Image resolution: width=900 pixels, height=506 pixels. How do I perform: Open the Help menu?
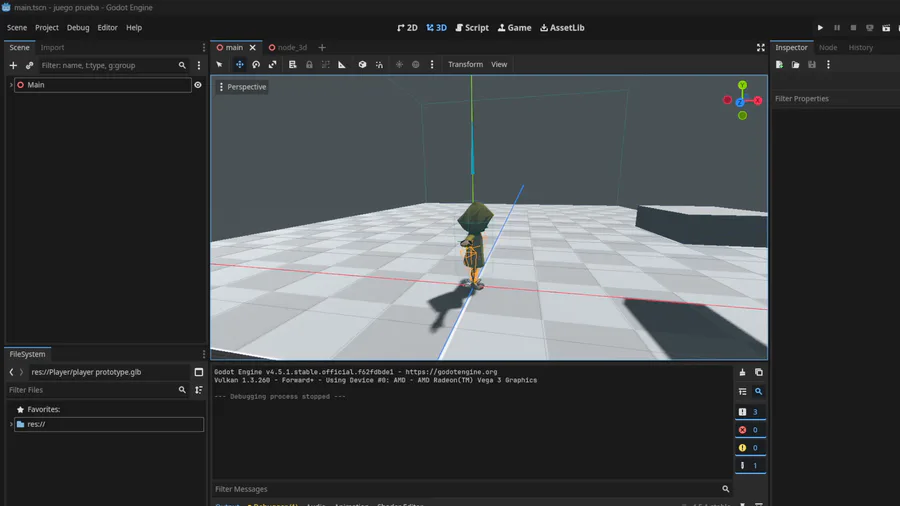(x=134, y=28)
